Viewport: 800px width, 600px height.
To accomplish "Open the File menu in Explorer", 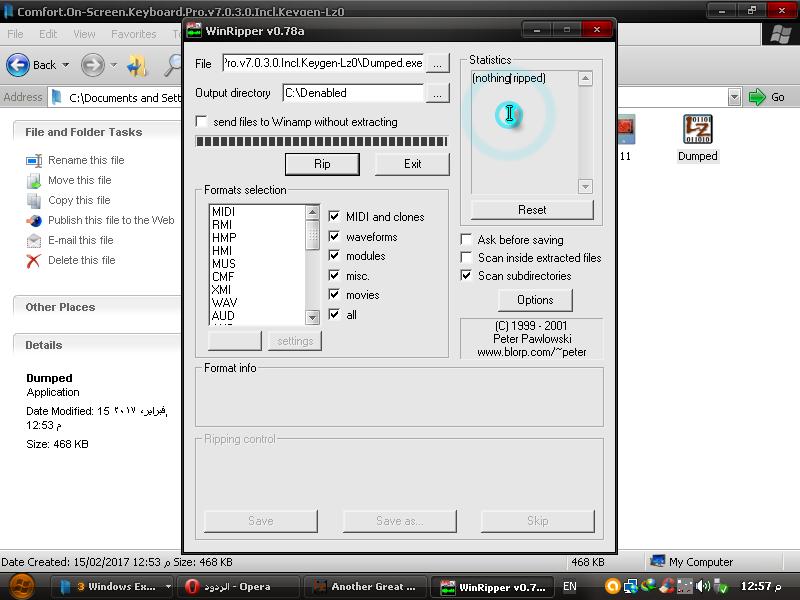I will coord(15,34).
